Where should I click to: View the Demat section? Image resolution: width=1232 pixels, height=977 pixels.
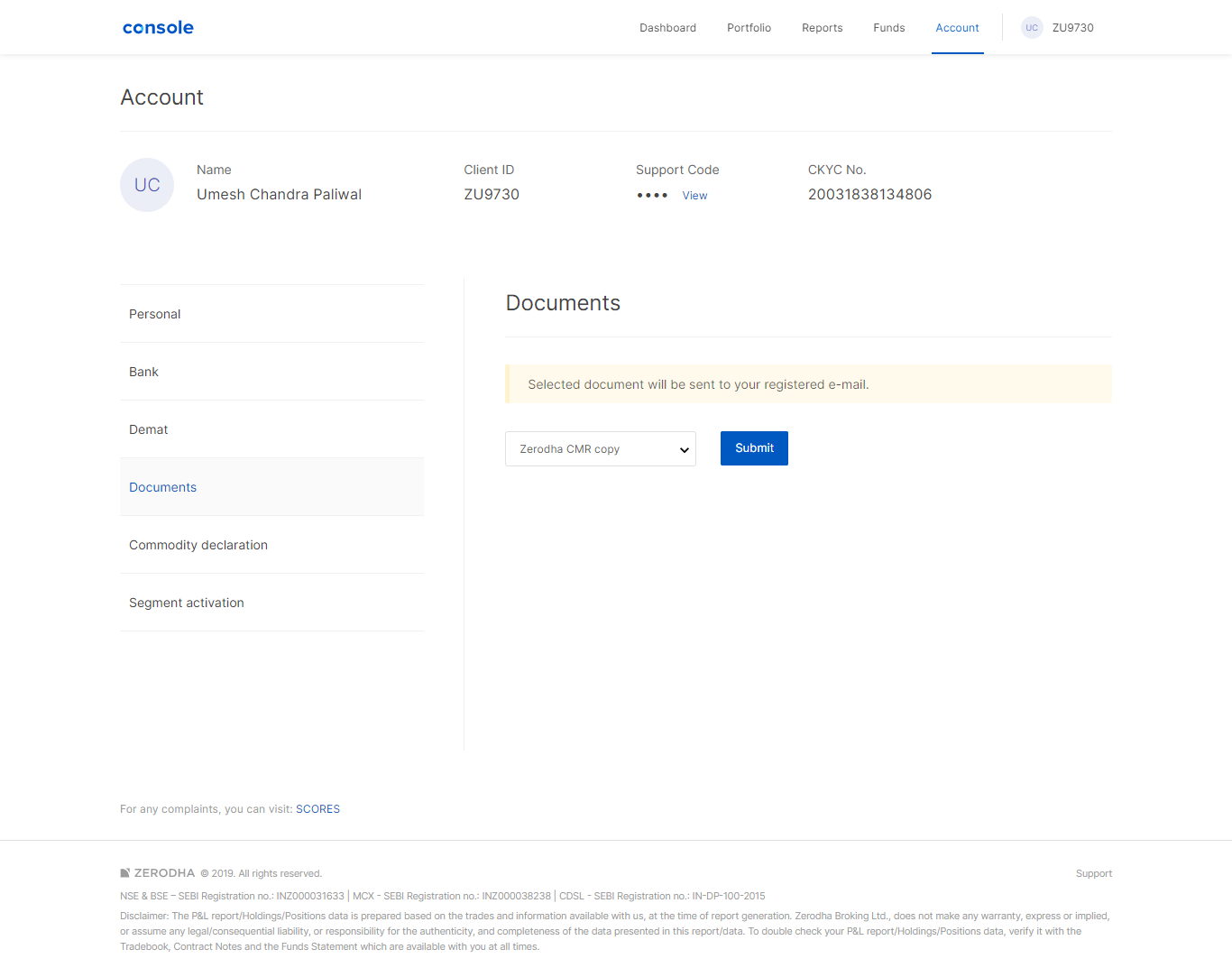[148, 429]
